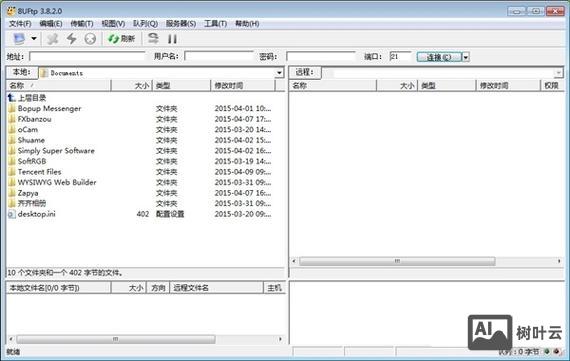Expand the local path Documents dropdown
The image size is (570, 361).
[x=279, y=73]
